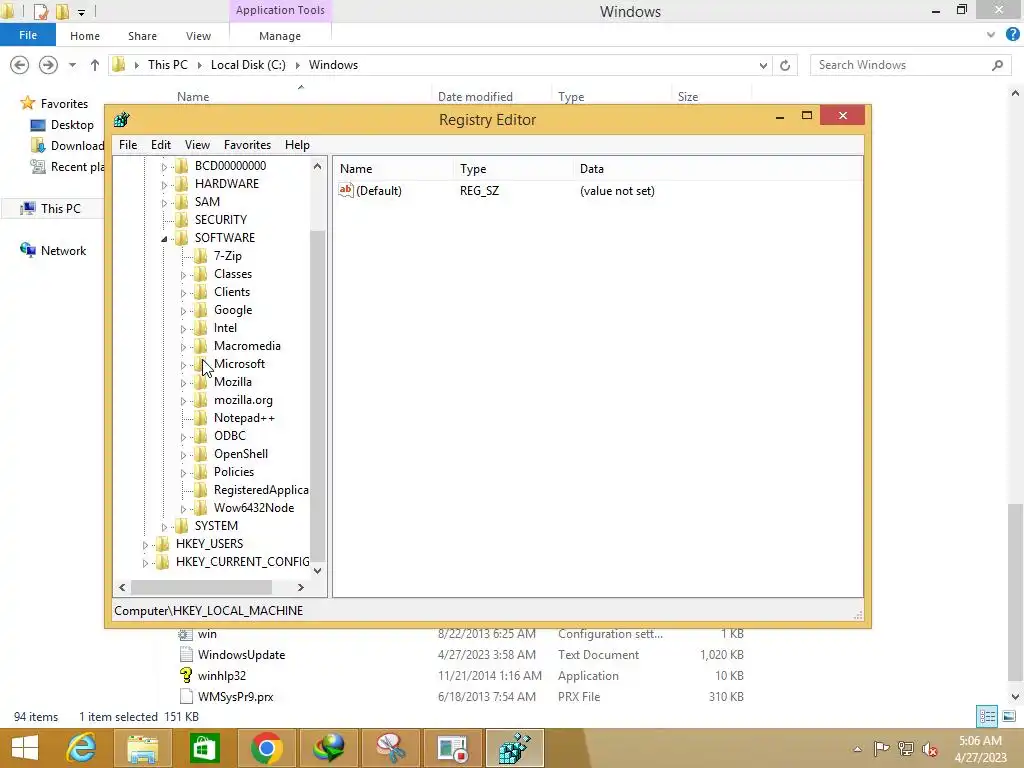Click This PC in address breadcrumb
Image resolution: width=1024 pixels, height=768 pixels.
click(x=168, y=65)
